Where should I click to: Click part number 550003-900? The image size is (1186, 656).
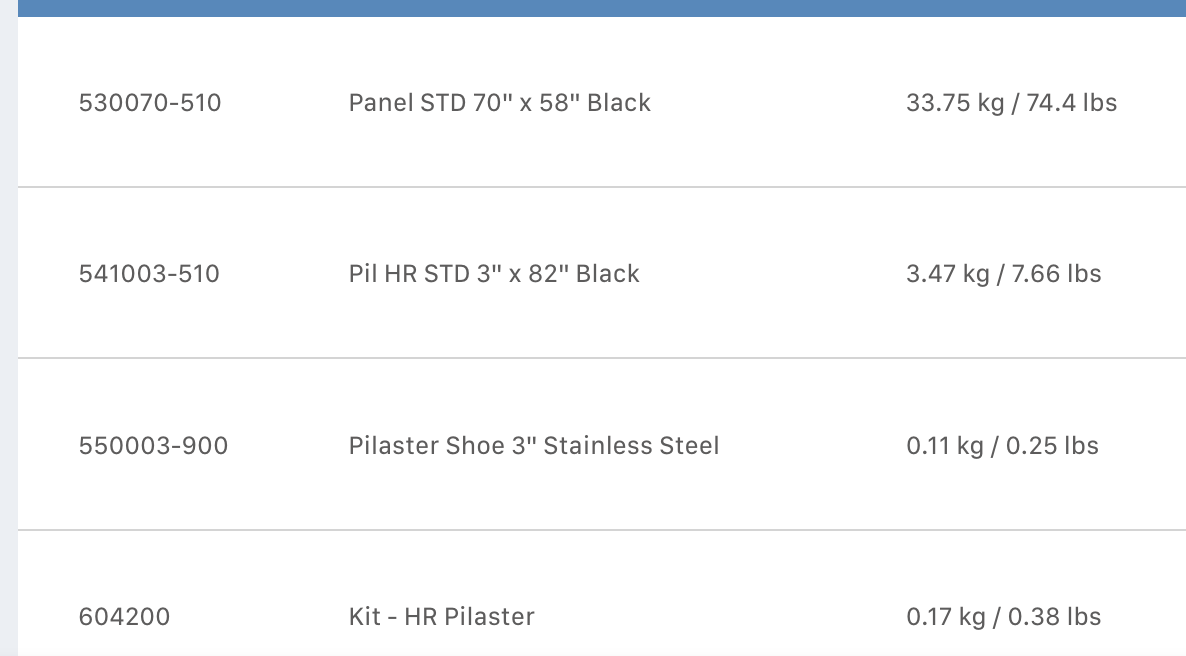click(x=153, y=446)
